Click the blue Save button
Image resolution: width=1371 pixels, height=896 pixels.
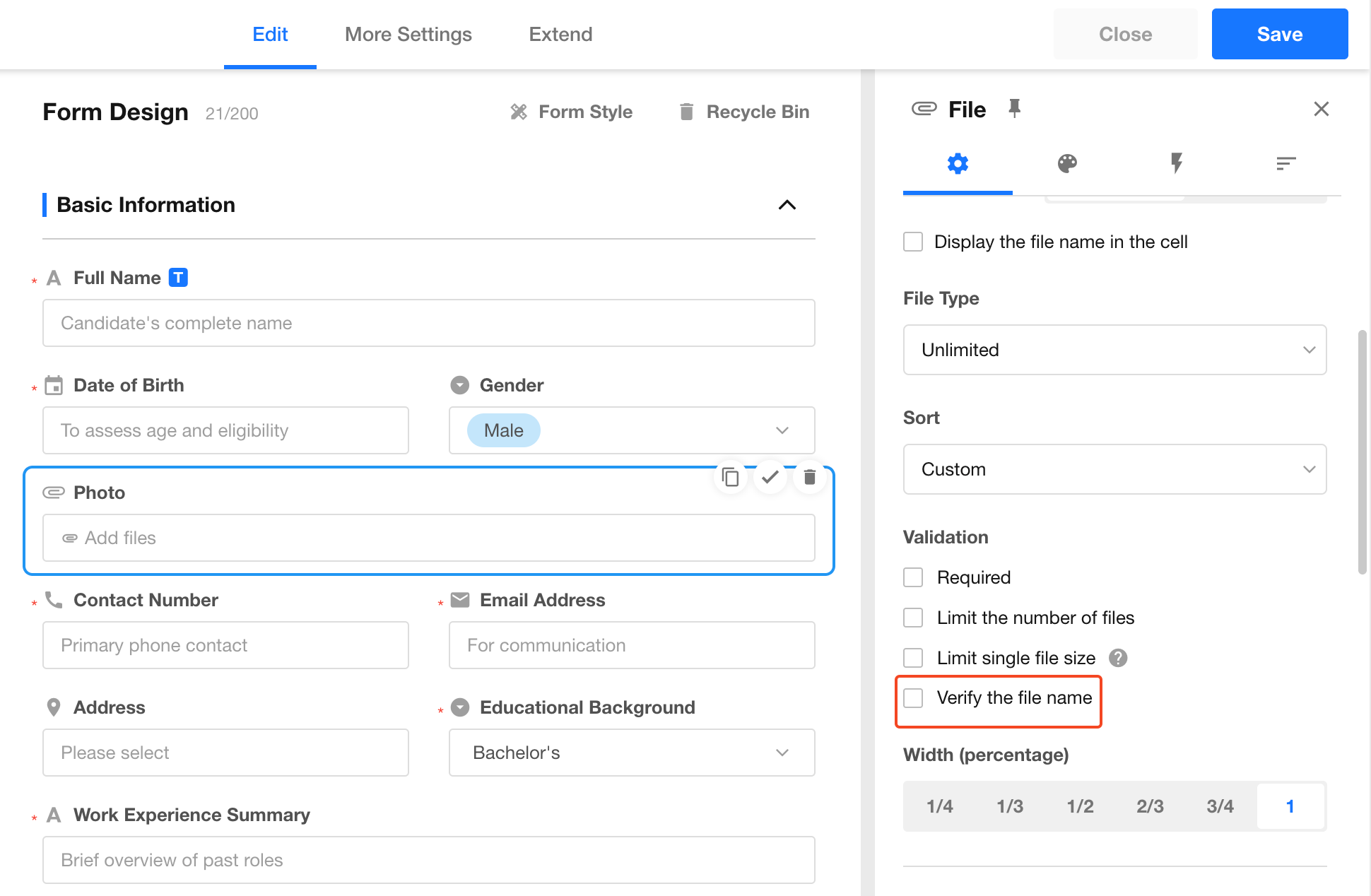[x=1279, y=34]
